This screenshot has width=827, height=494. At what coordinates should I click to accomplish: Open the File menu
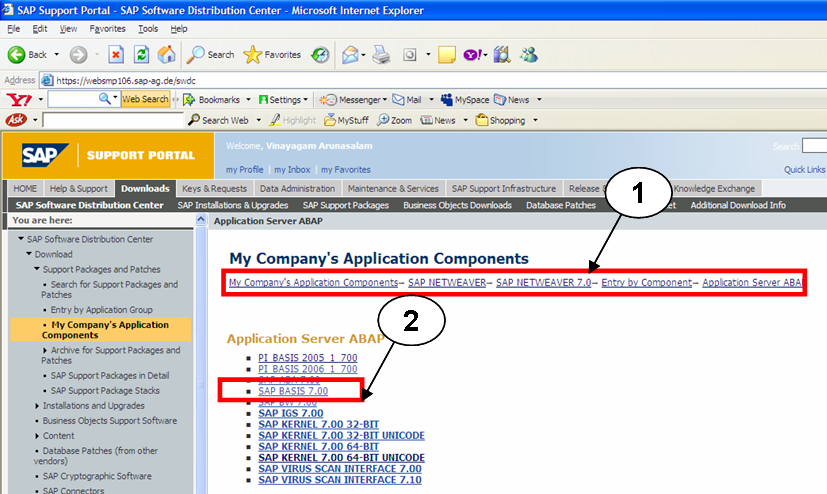pos(14,28)
